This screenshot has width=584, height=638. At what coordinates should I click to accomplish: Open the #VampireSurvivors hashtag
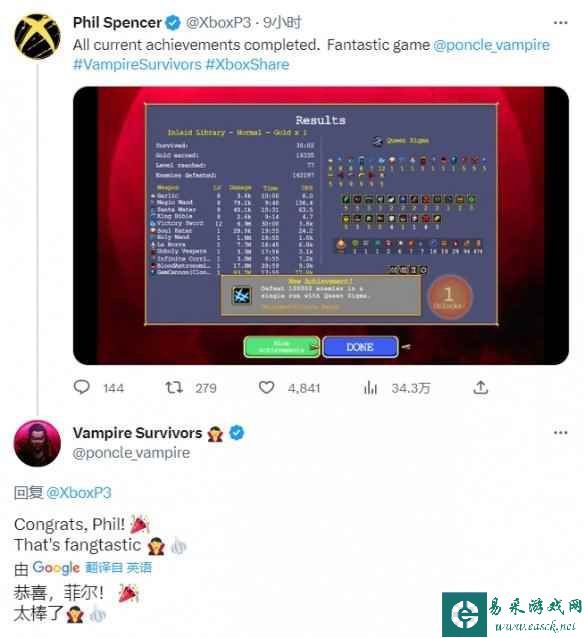click(138, 65)
